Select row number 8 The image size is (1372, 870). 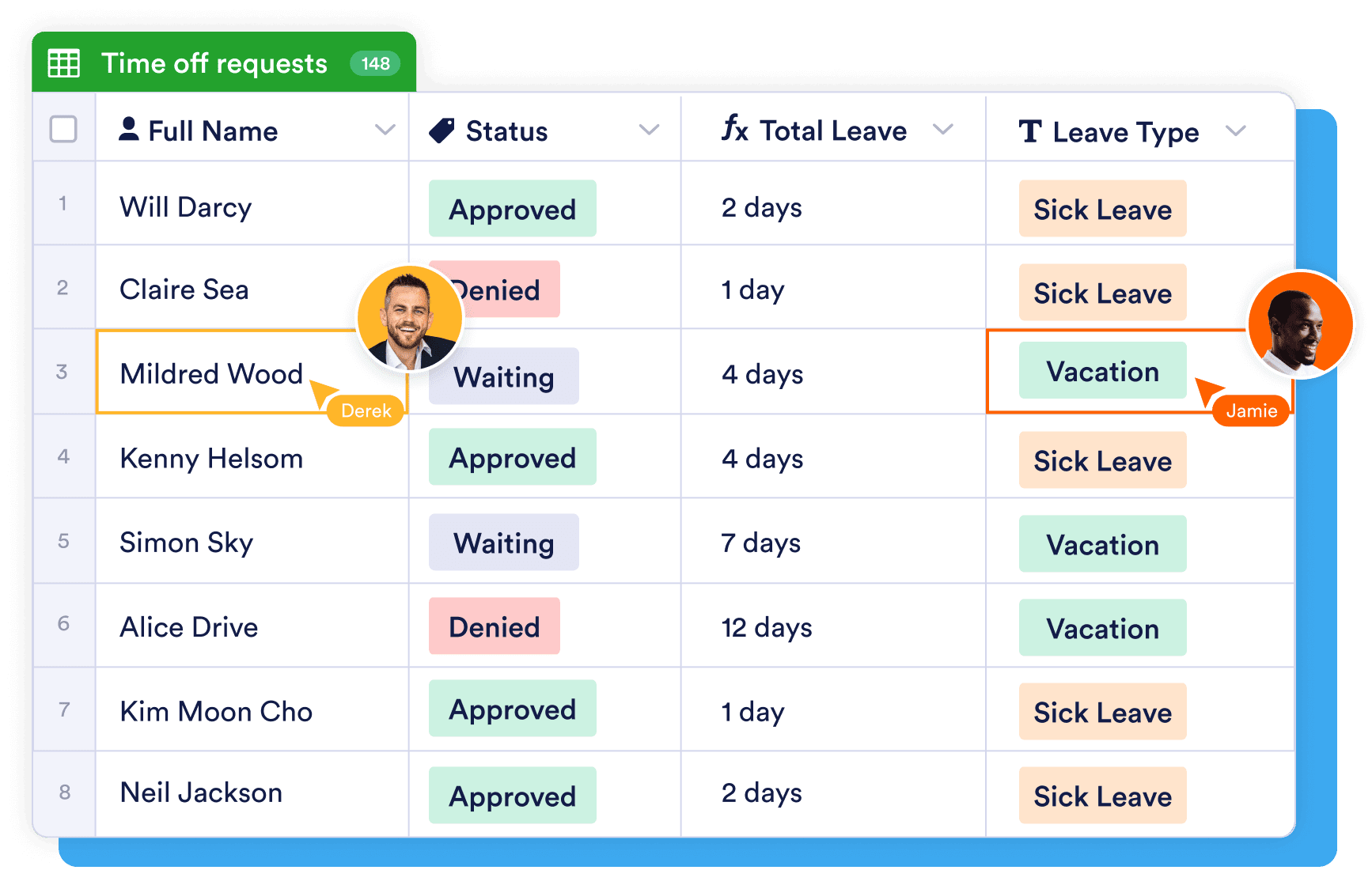coord(64,792)
